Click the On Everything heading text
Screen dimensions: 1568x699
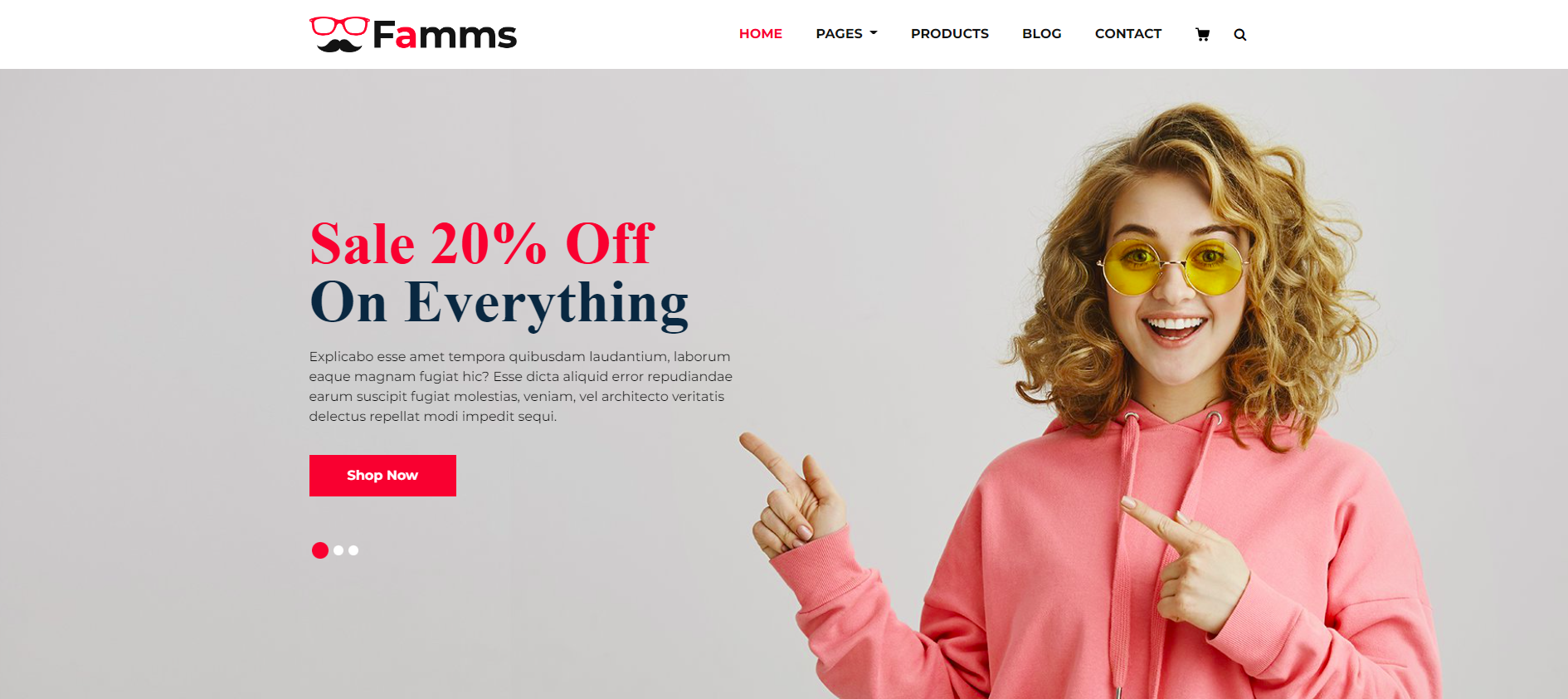499,303
